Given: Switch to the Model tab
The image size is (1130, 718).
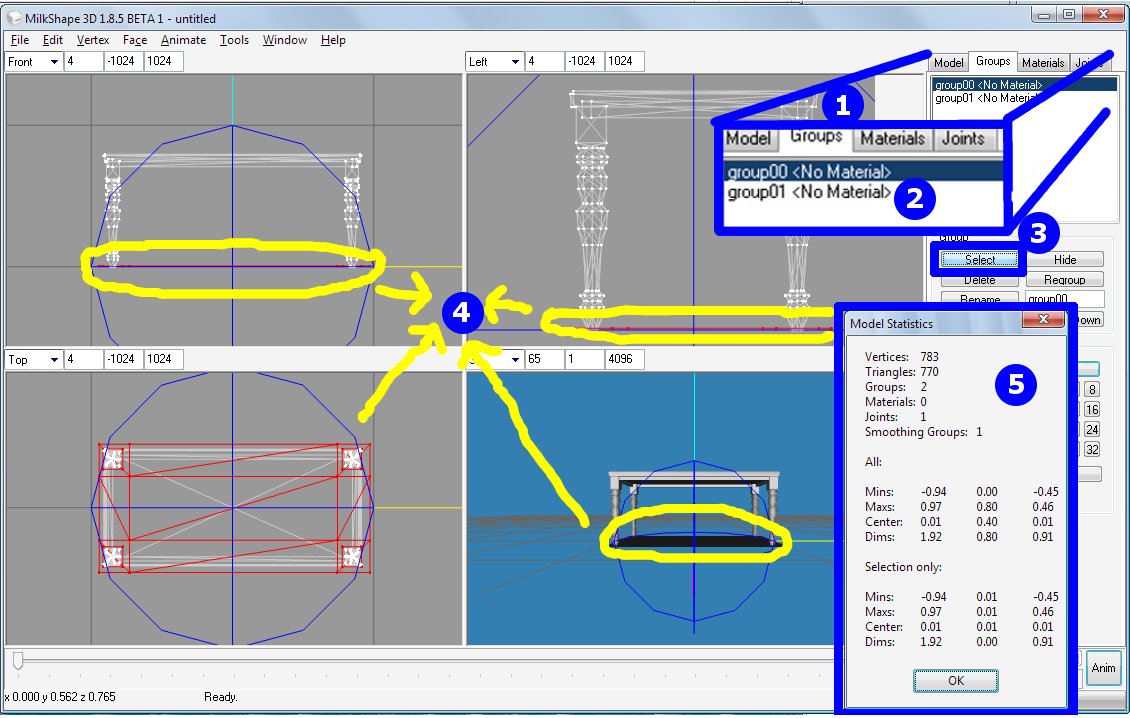Looking at the screenshot, I should tap(948, 62).
